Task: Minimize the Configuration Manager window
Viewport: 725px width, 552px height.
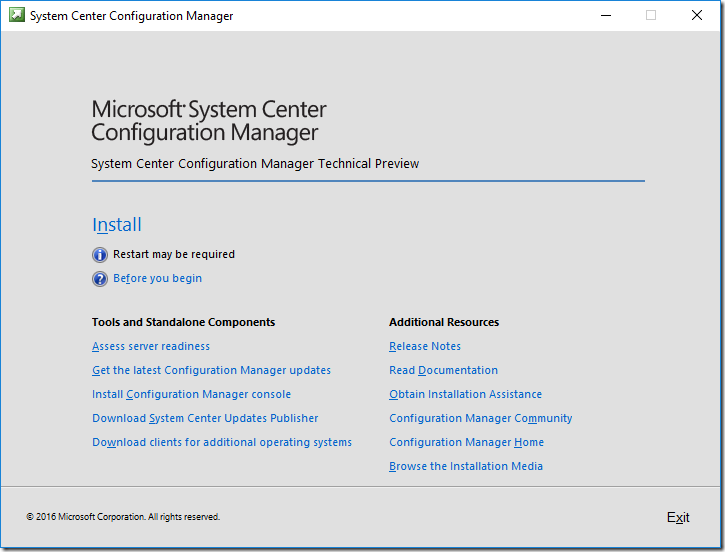Action: coord(606,15)
